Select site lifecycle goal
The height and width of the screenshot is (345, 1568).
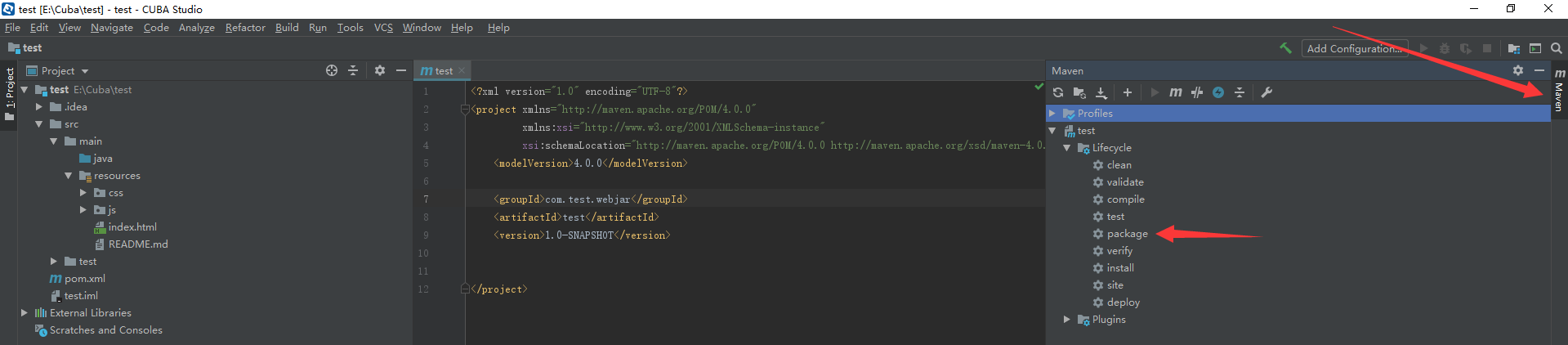(1109, 285)
